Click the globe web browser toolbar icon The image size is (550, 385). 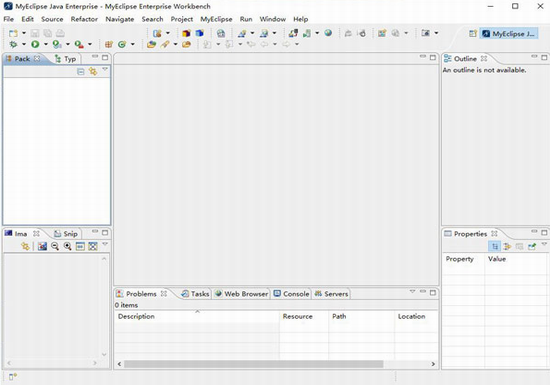[x=328, y=33]
